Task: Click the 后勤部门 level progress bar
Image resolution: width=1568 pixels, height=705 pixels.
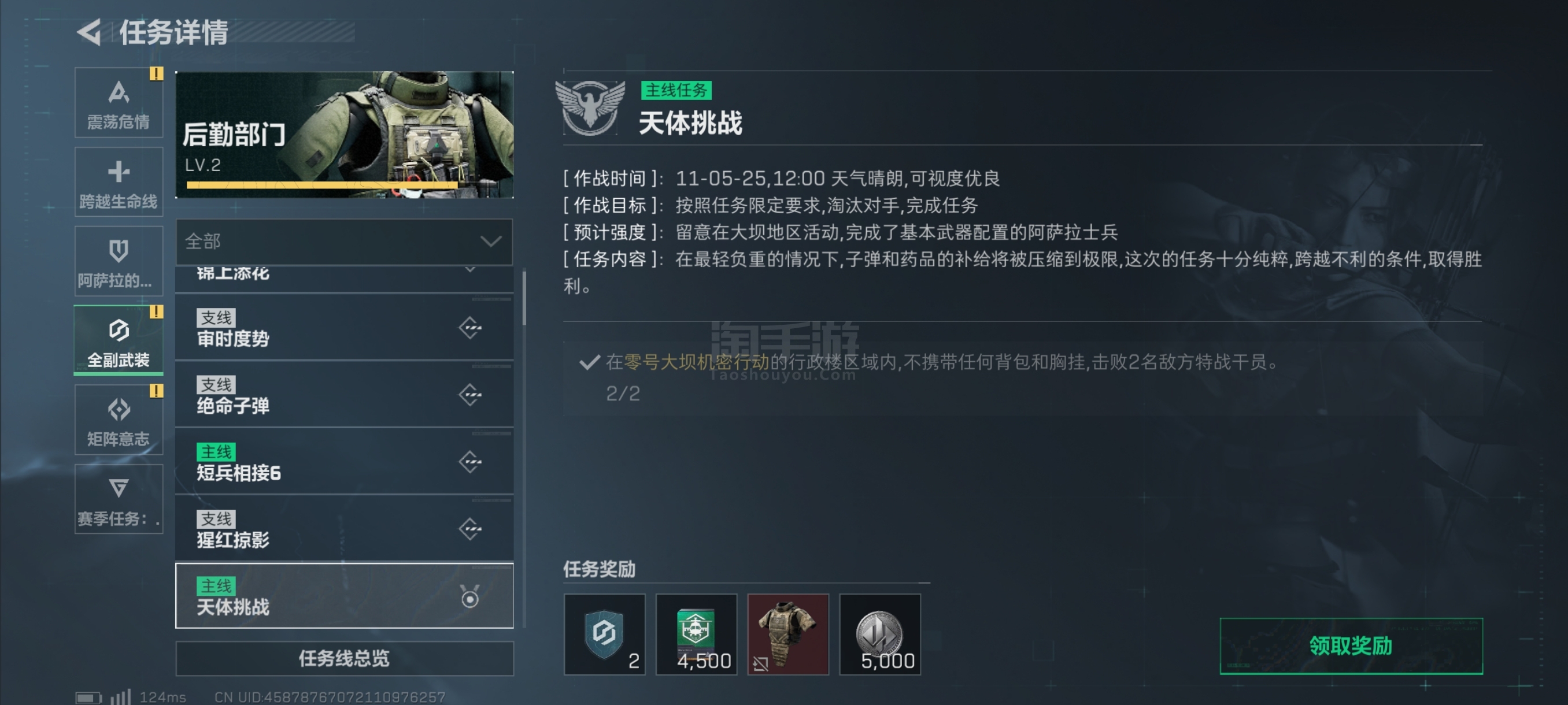Action: (x=322, y=185)
